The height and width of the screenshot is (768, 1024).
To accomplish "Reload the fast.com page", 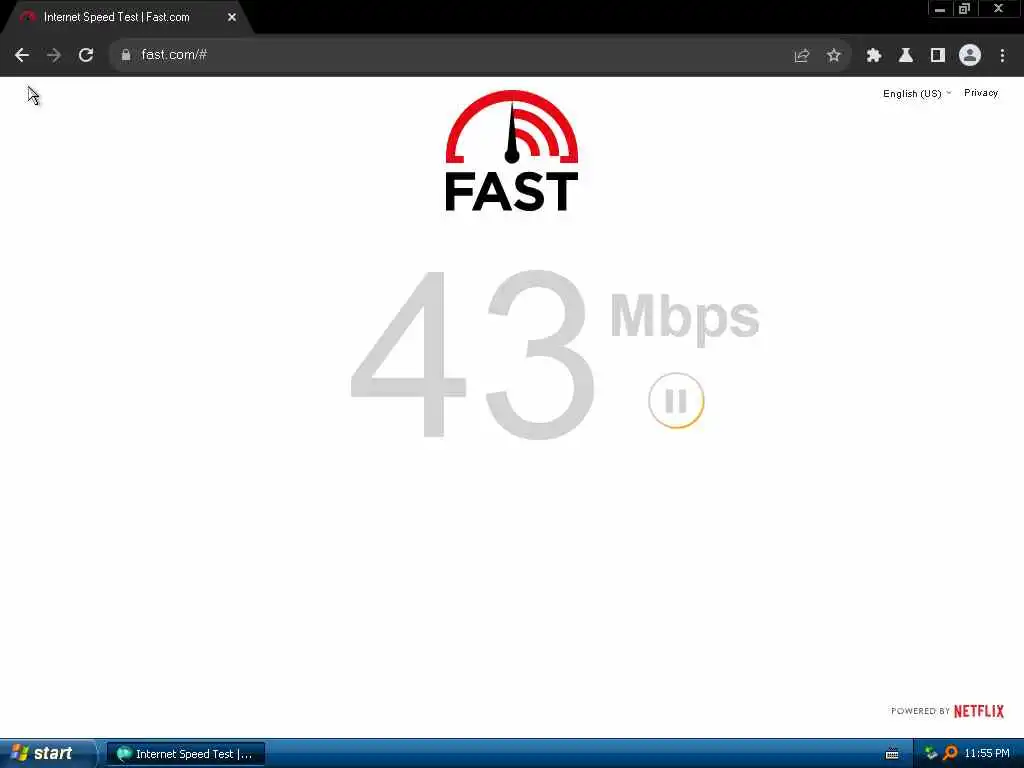I will (x=86, y=55).
